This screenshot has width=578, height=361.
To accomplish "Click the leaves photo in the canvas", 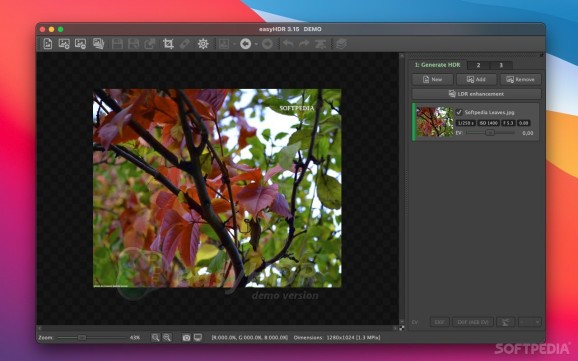I will coord(217,188).
